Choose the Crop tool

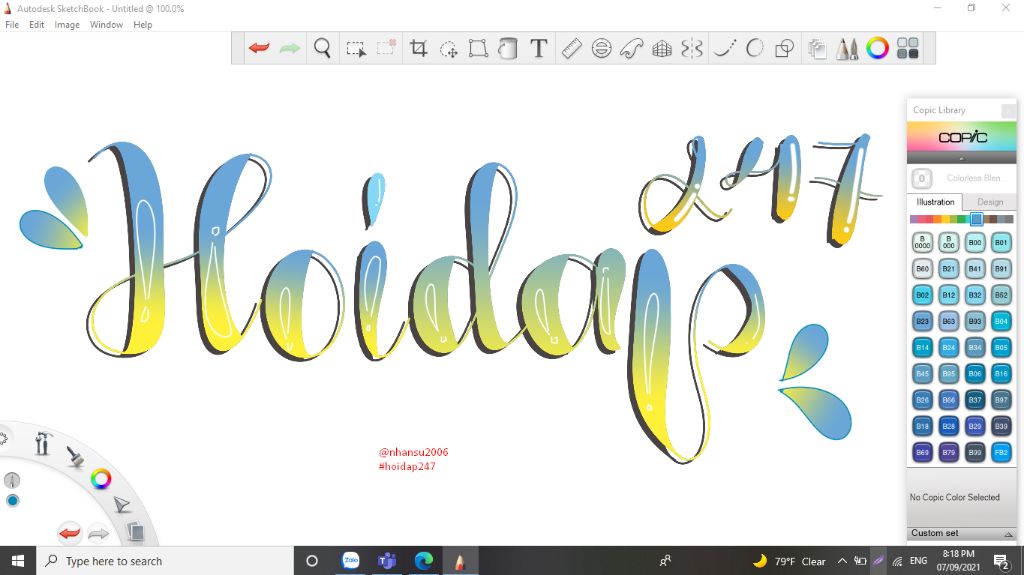tap(418, 48)
